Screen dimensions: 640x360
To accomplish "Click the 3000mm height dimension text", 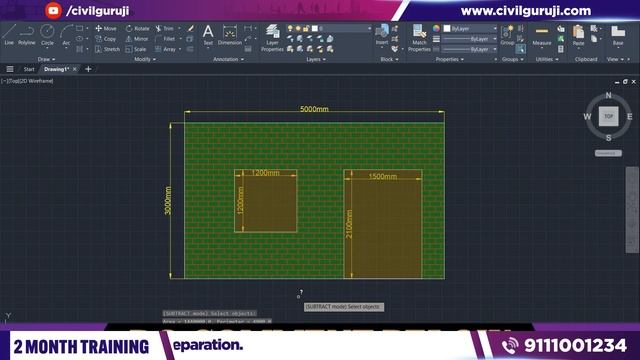I will coord(167,200).
